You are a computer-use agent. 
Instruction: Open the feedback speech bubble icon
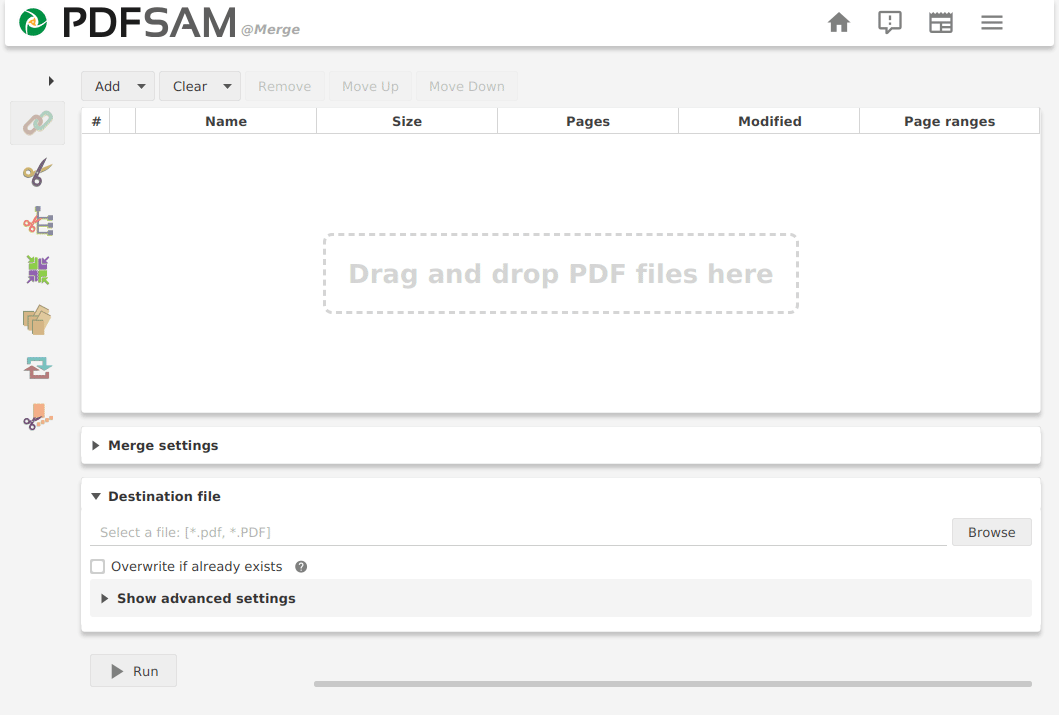click(x=890, y=22)
